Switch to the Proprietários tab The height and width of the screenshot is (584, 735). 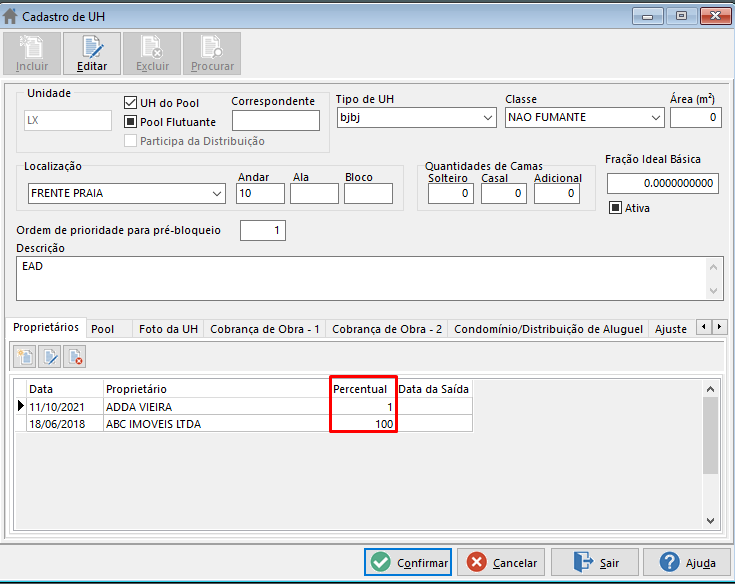tap(46, 327)
